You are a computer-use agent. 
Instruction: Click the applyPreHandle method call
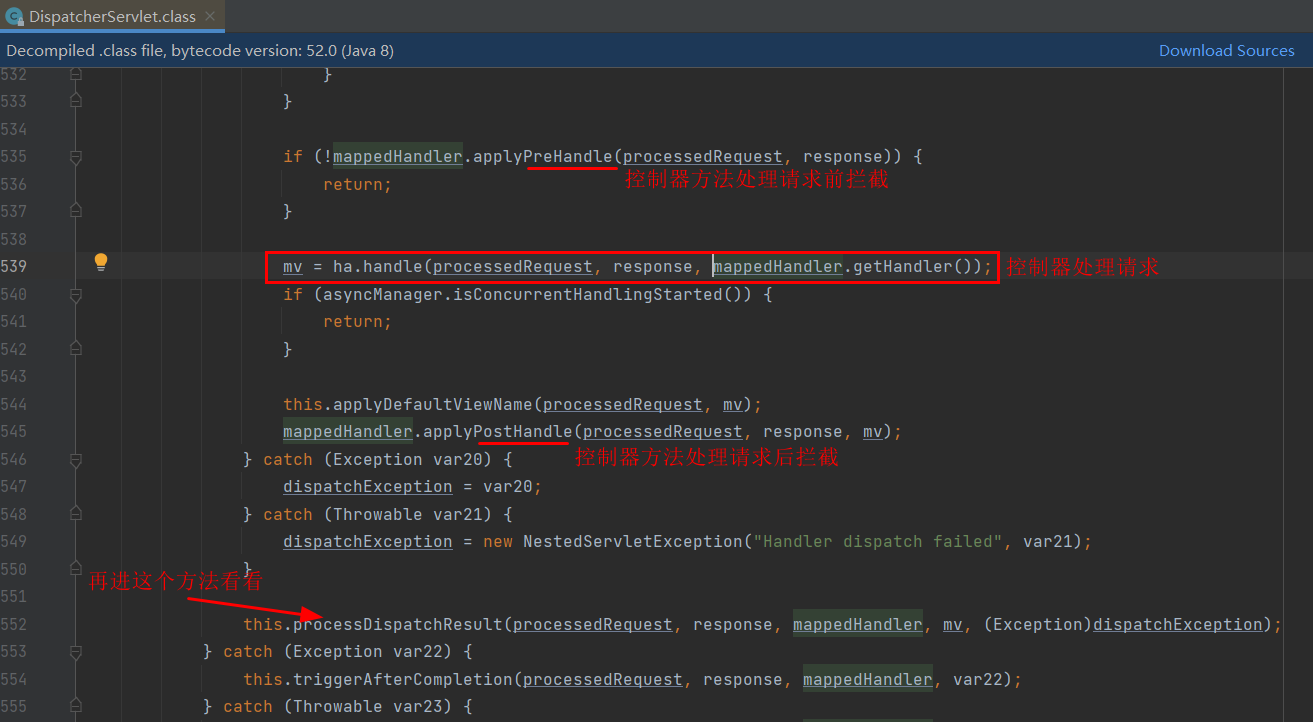click(542, 156)
